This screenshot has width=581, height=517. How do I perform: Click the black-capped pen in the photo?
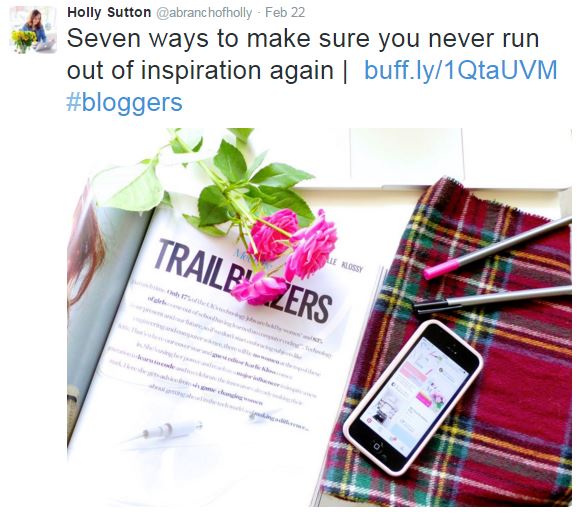pos(493,299)
